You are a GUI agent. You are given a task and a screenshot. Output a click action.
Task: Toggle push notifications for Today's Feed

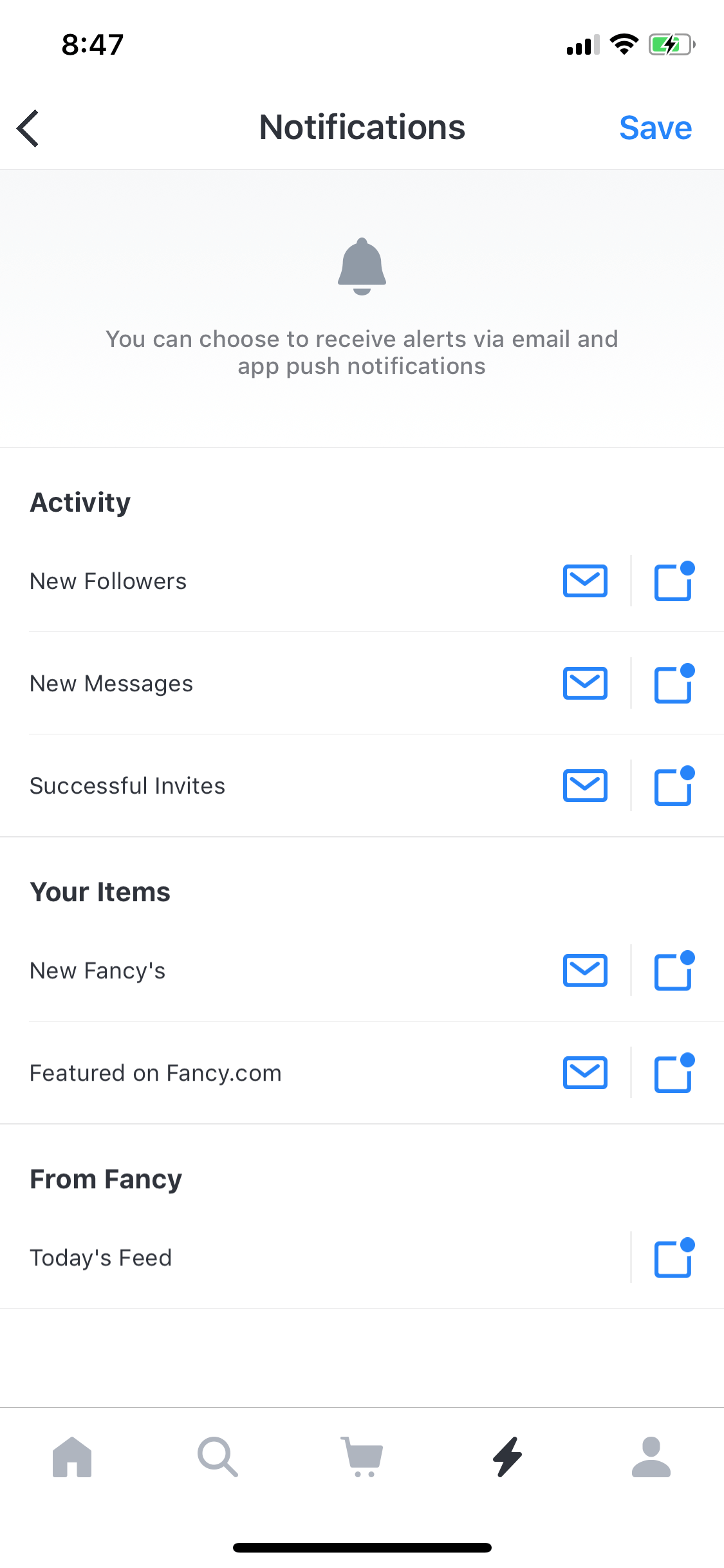pyautogui.click(x=674, y=1257)
